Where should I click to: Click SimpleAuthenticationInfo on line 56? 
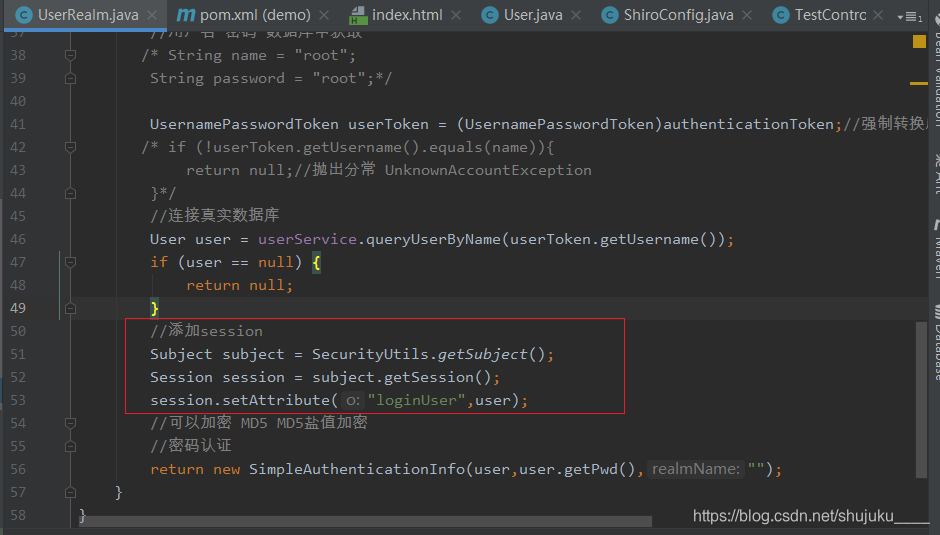pos(357,469)
